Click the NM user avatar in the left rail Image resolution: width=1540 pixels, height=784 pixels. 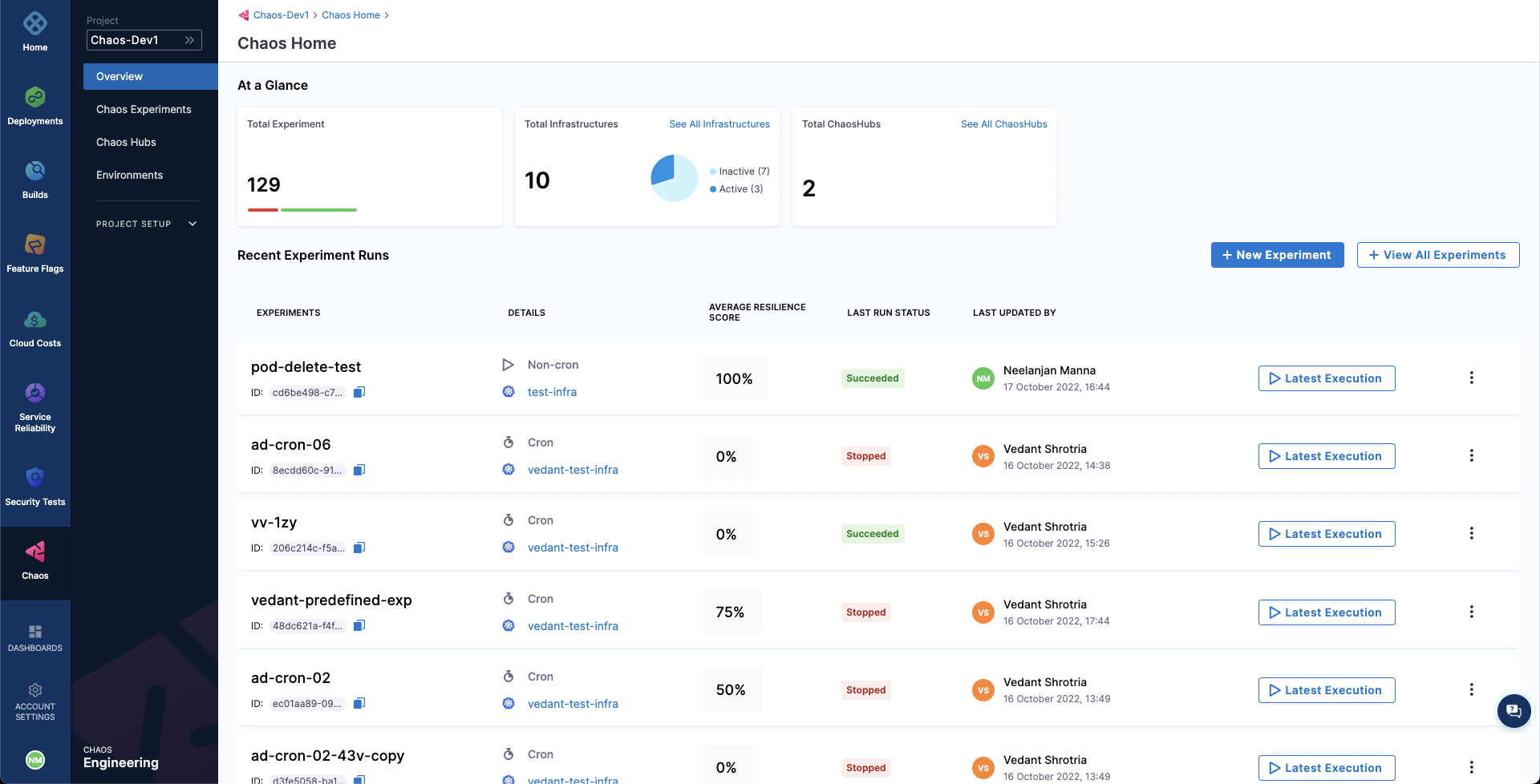click(34, 760)
